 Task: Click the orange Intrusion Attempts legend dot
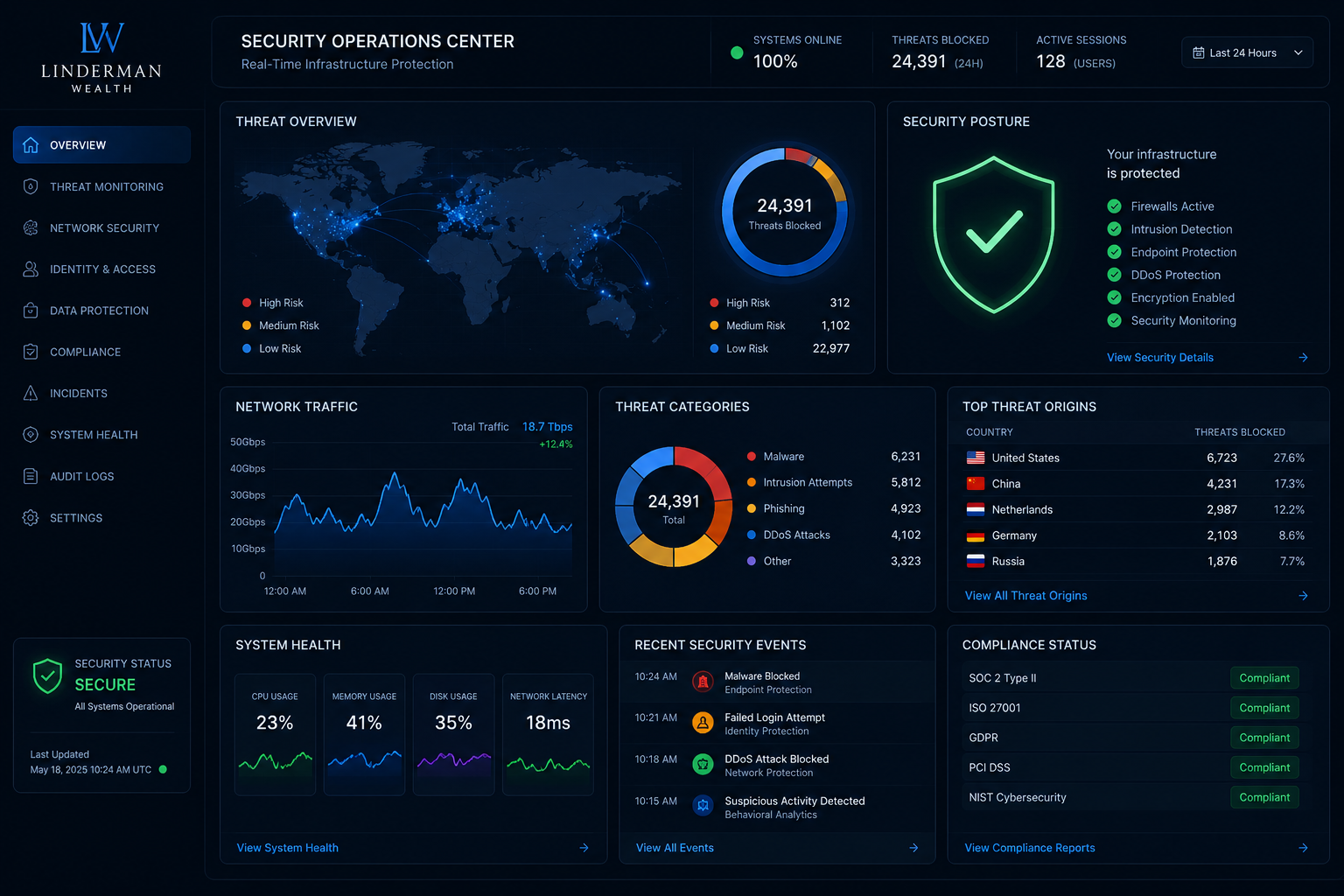(752, 482)
